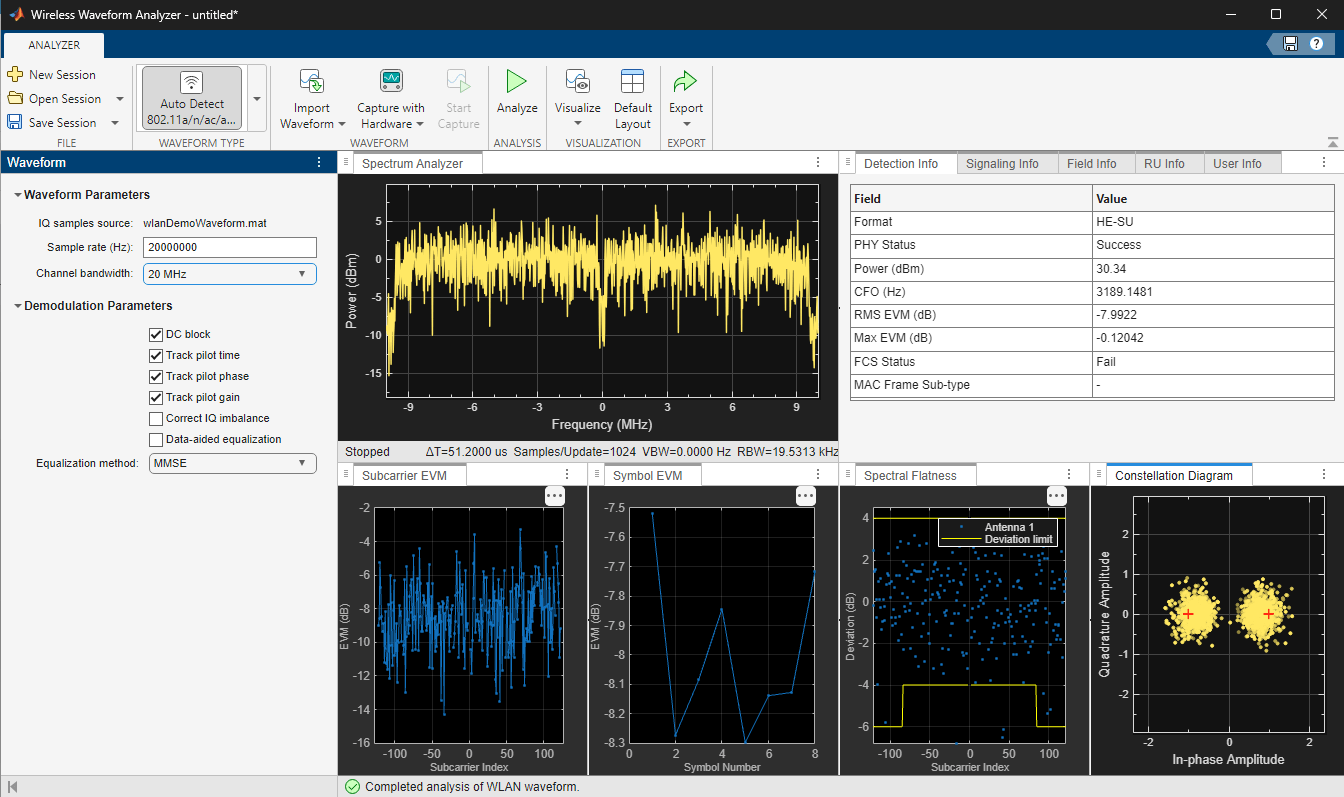The height and width of the screenshot is (797, 1344).
Task: Click the Sample rate input field
Action: pyautogui.click(x=229, y=247)
